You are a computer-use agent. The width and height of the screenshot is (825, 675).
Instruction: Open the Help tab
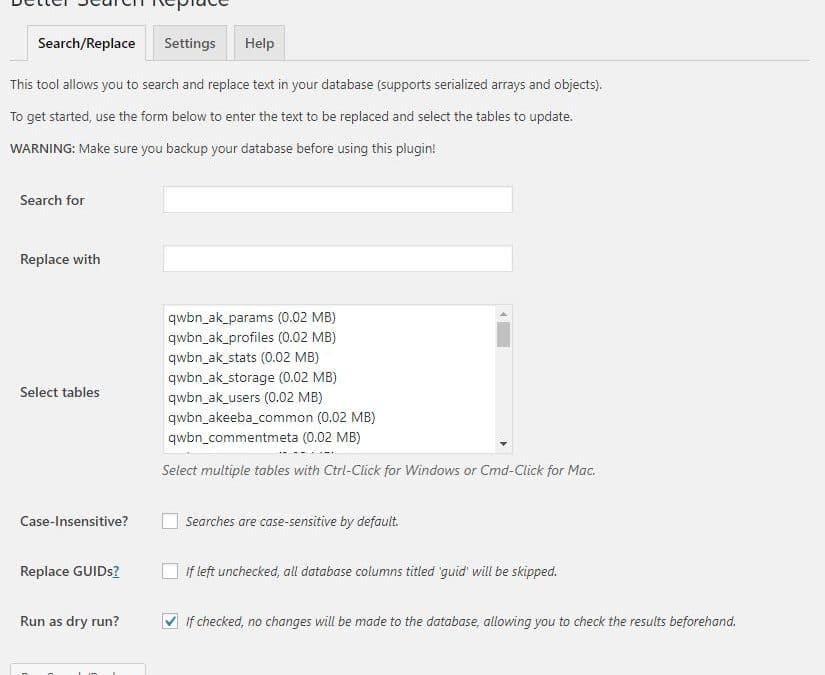coord(259,43)
